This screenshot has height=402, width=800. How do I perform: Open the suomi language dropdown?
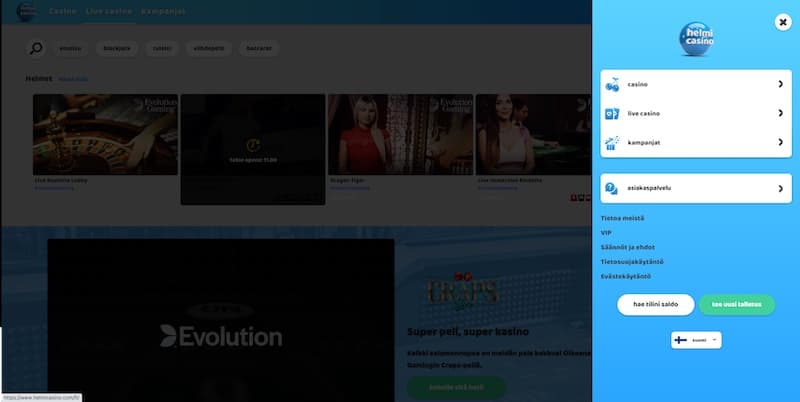(x=696, y=340)
